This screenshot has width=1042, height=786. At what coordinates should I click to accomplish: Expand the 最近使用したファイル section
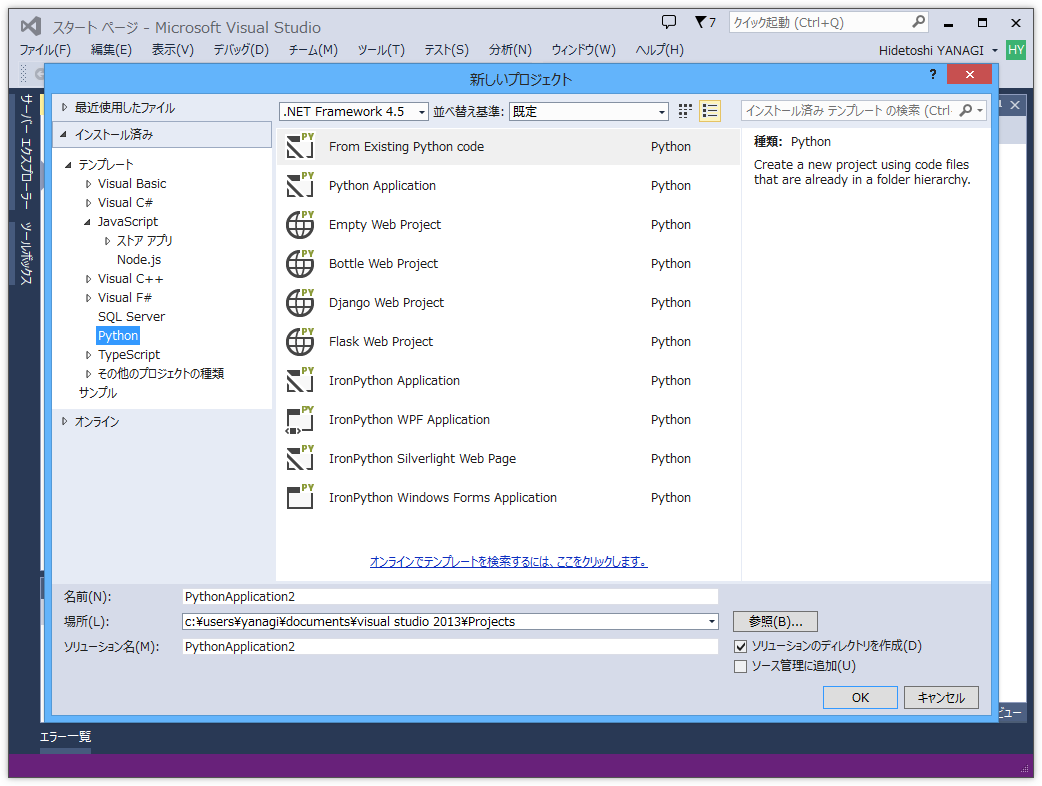point(64,107)
